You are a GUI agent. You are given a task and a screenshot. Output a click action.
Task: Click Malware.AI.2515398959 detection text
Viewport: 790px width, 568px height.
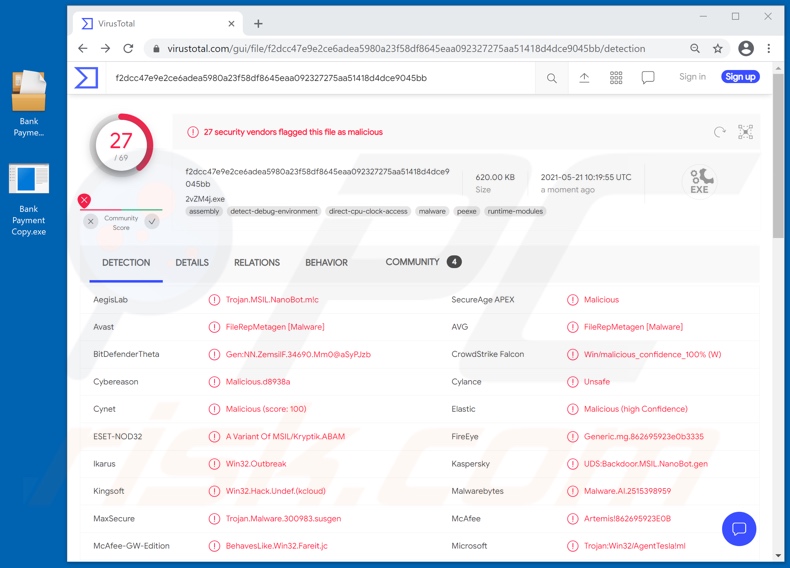pyautogui.click(x=627, y=491)
